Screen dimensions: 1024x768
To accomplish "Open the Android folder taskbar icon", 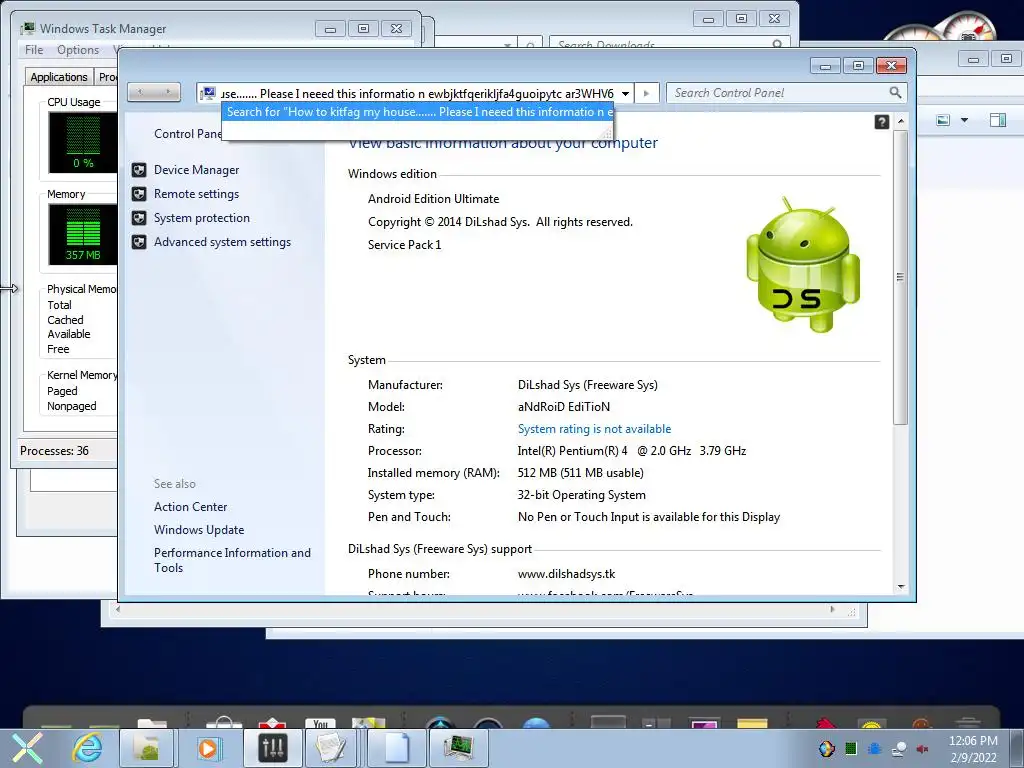I will pyautogui.click(x=147, y=748).
